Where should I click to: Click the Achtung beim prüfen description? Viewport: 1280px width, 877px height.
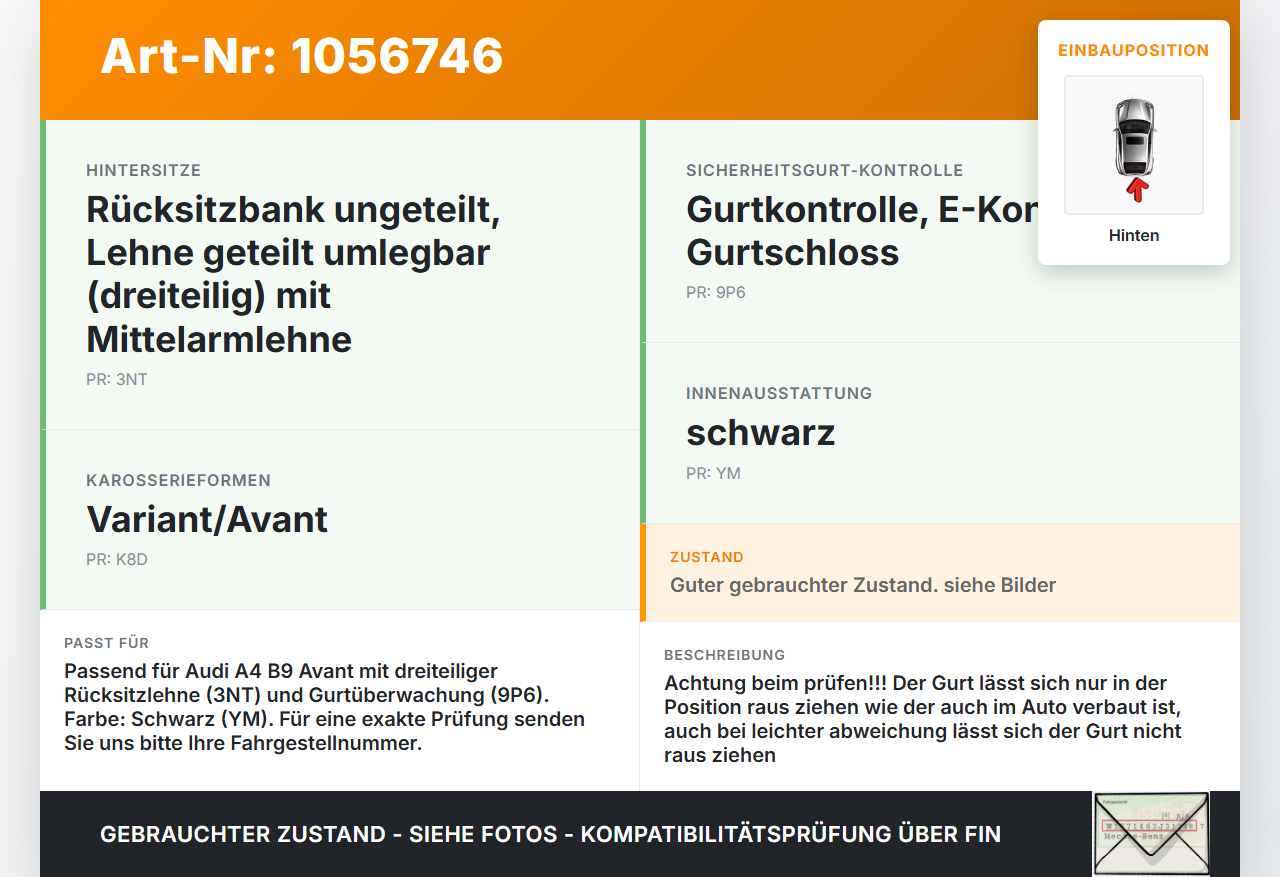point(923,719)
